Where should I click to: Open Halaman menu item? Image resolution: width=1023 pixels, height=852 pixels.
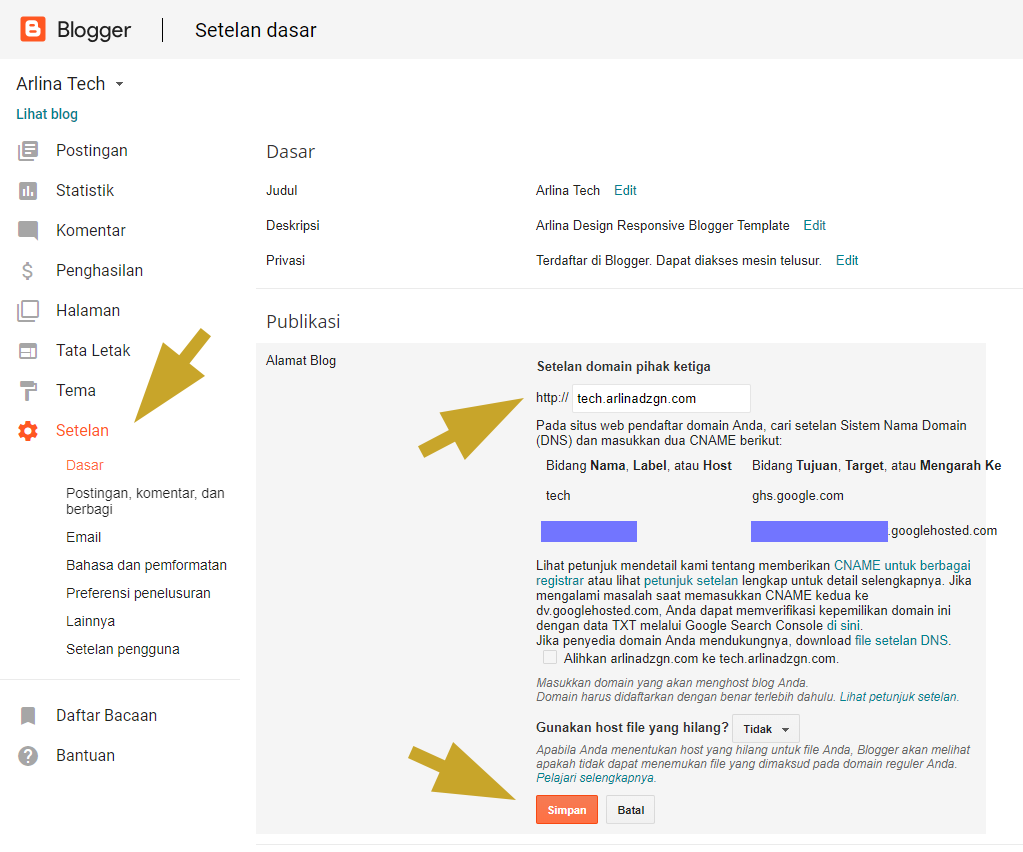tap(88, 311)
